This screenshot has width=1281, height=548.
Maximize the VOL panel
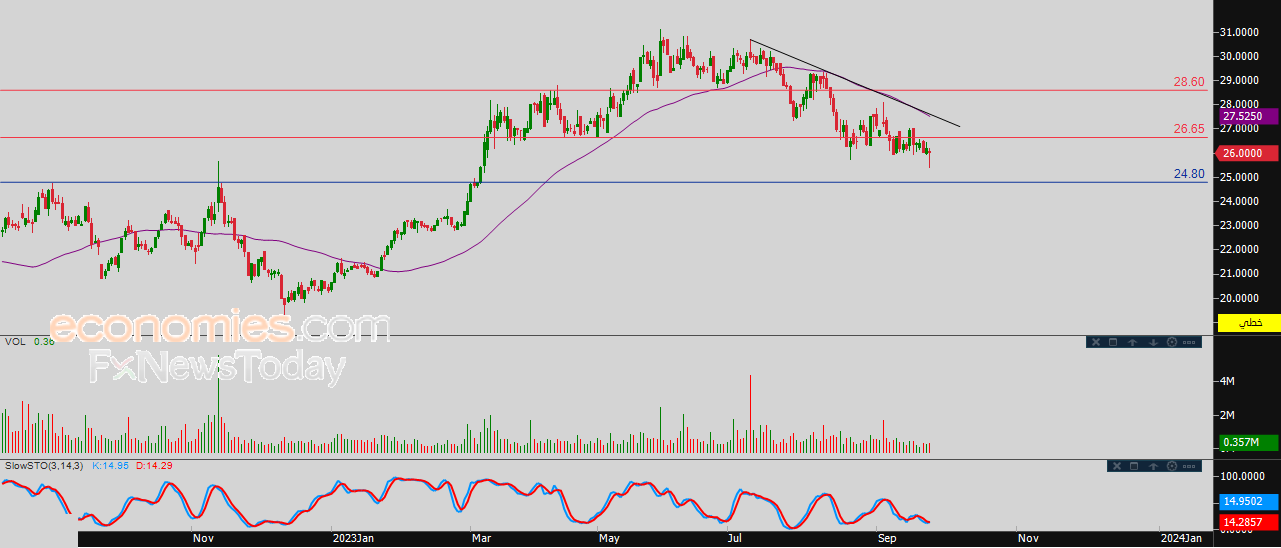click(x=1113, y=342)
